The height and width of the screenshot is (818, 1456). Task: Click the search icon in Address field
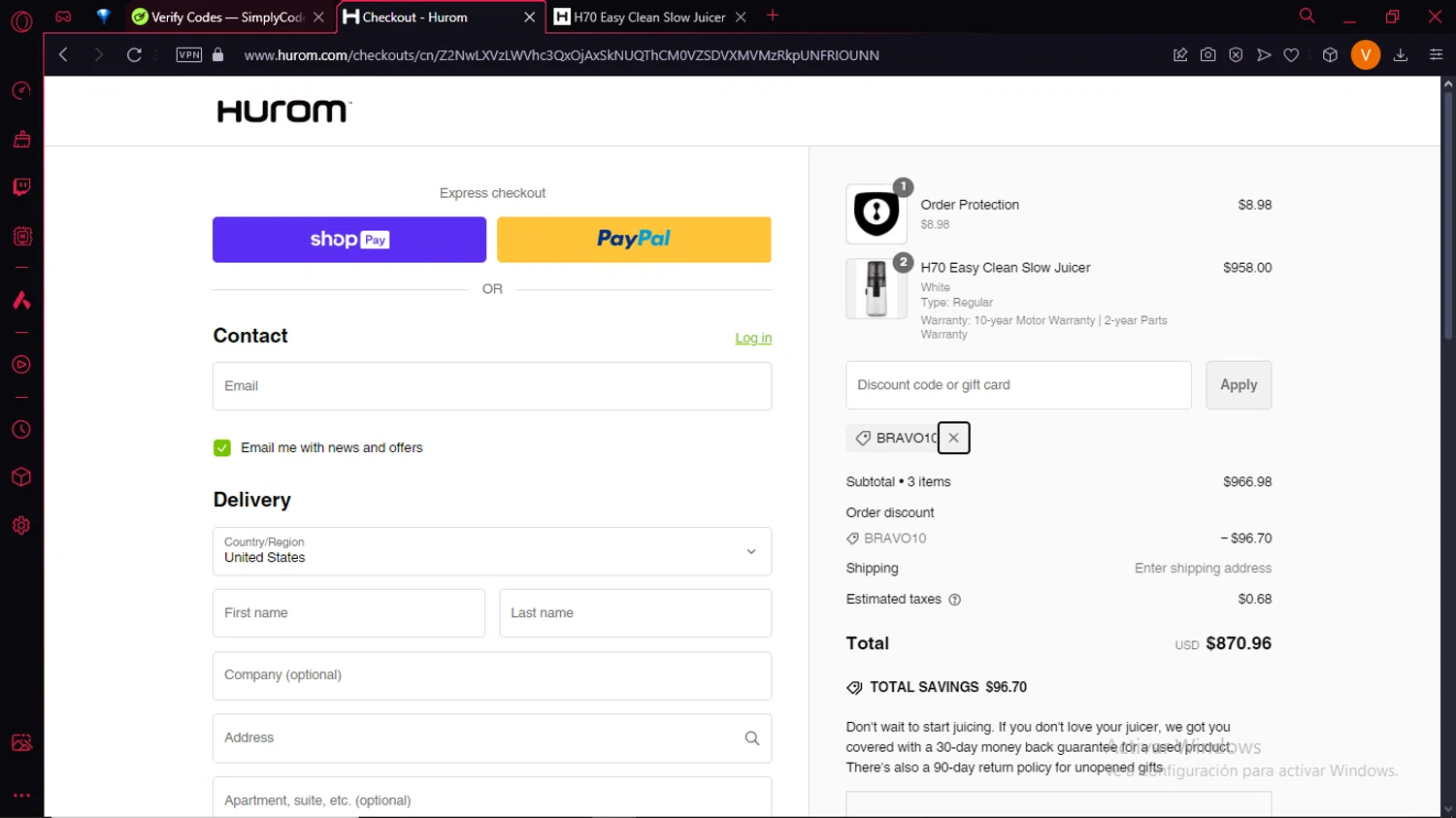click(752, 738)
